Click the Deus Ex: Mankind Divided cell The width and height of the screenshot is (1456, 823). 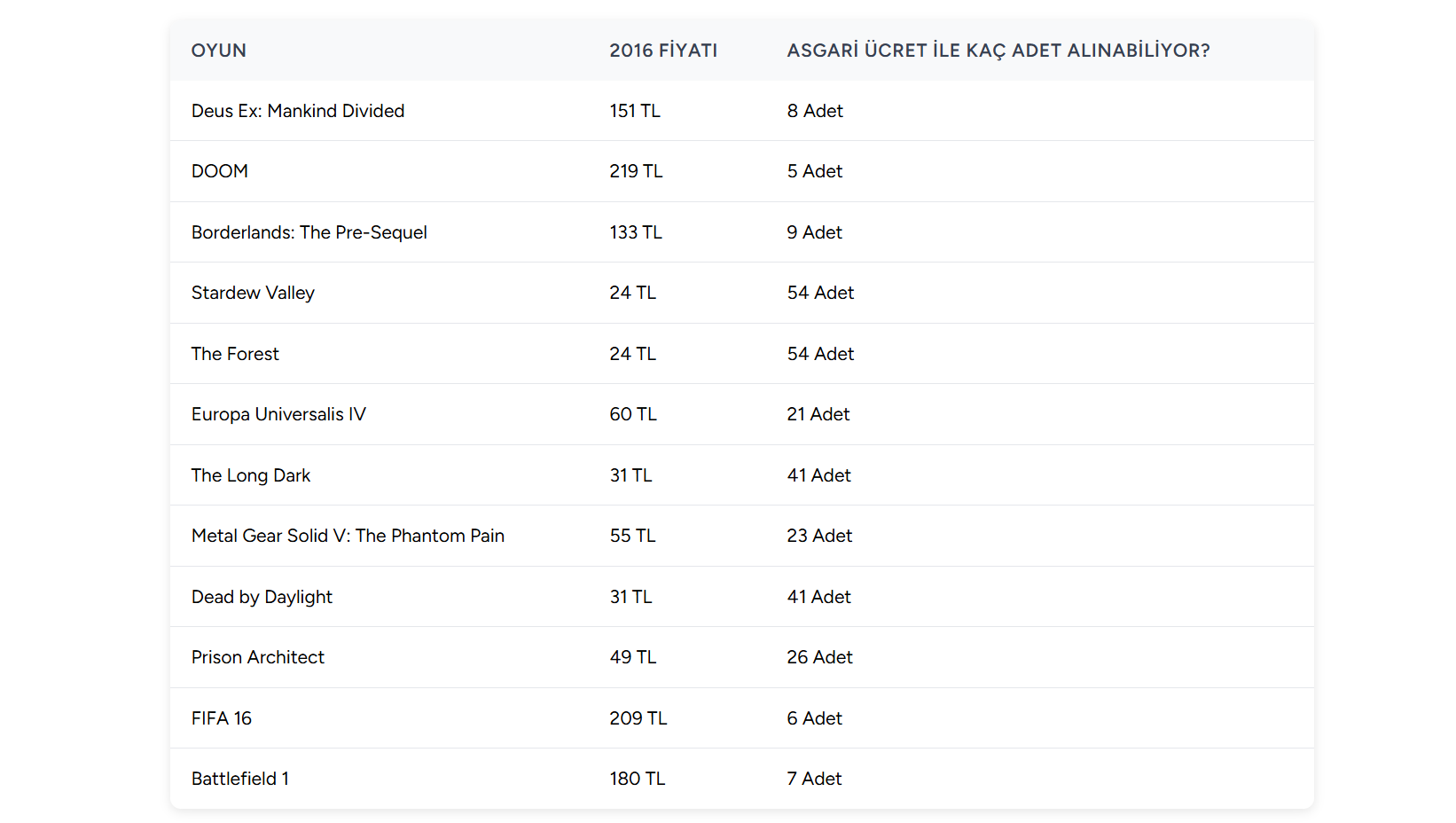click(x=298, y=111)
